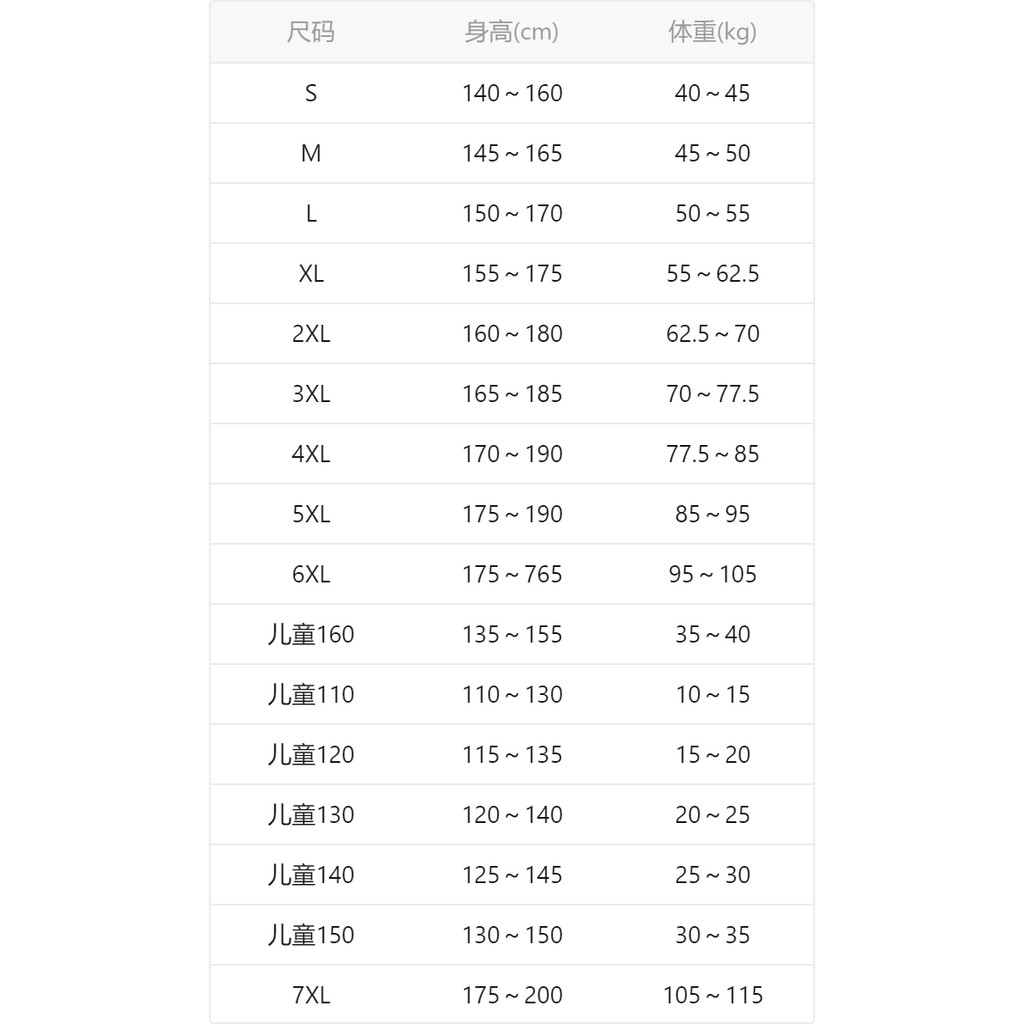Select weight value 77.5 ~ 85

pyautogui.click(x=712, y=454)
